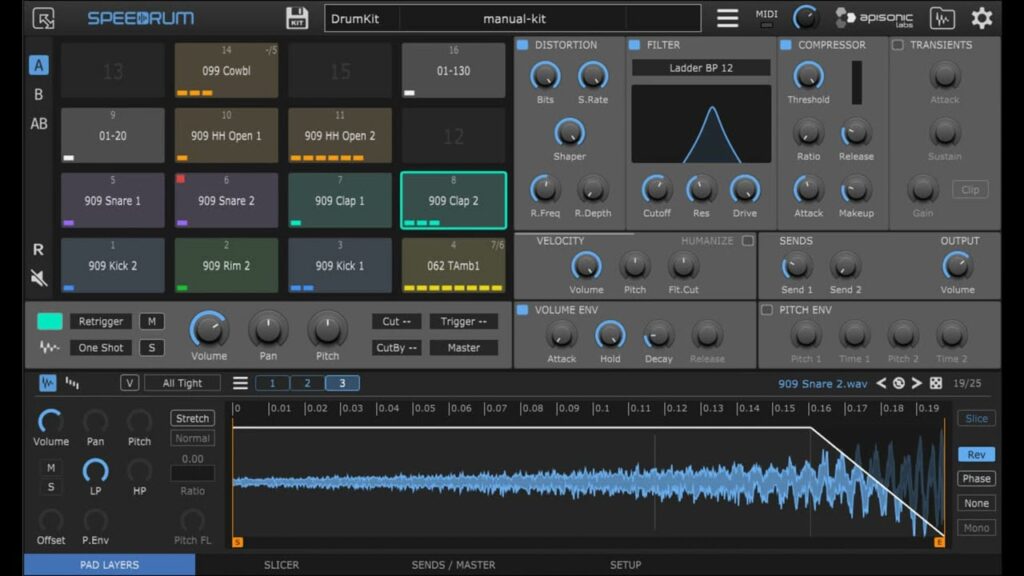
Task: Switch to the Slicer tab
Action: [x=281, y=565]
